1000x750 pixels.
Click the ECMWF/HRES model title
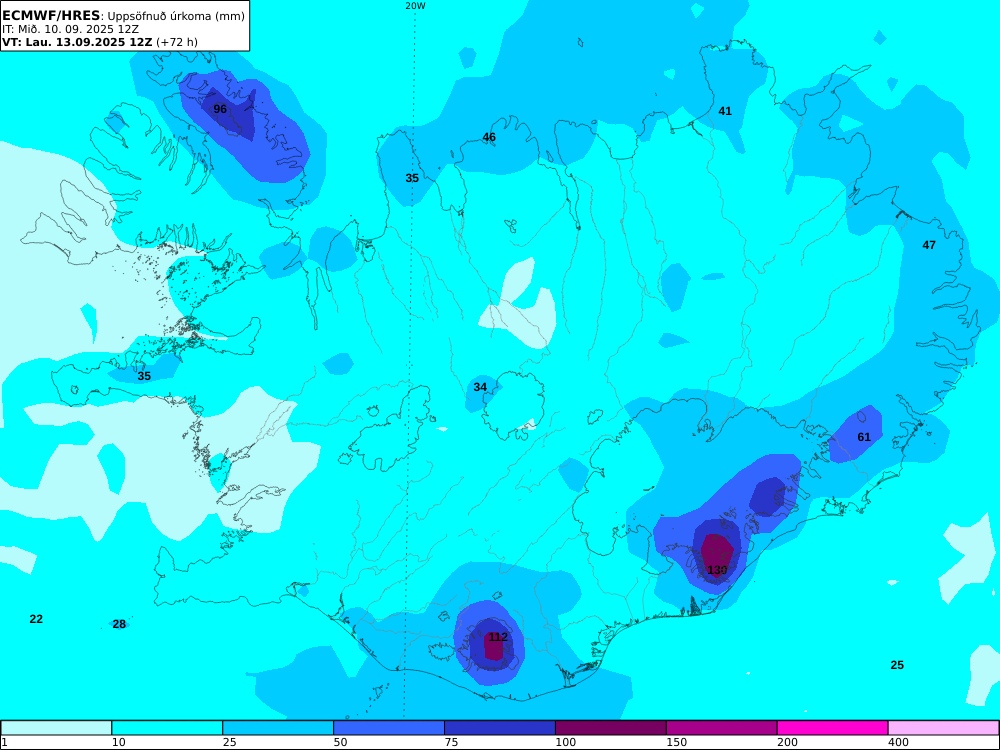51,16
